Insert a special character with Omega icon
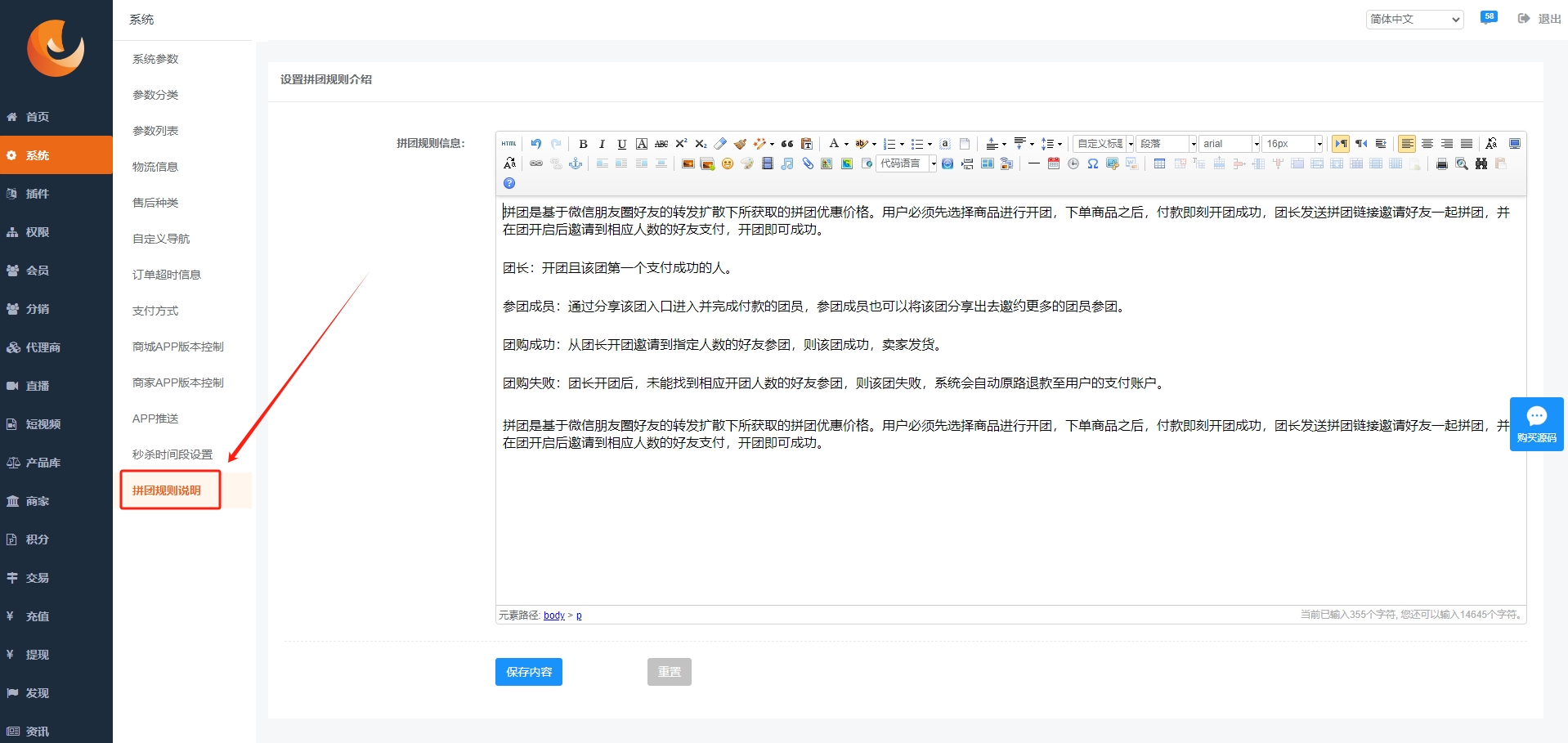The width and height of the screenshot is (1568, 743). [x=1093, y=163]
